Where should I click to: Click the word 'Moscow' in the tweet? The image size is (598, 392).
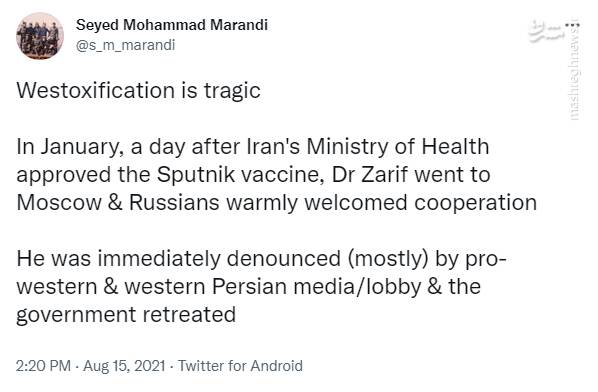coord(59,202)
